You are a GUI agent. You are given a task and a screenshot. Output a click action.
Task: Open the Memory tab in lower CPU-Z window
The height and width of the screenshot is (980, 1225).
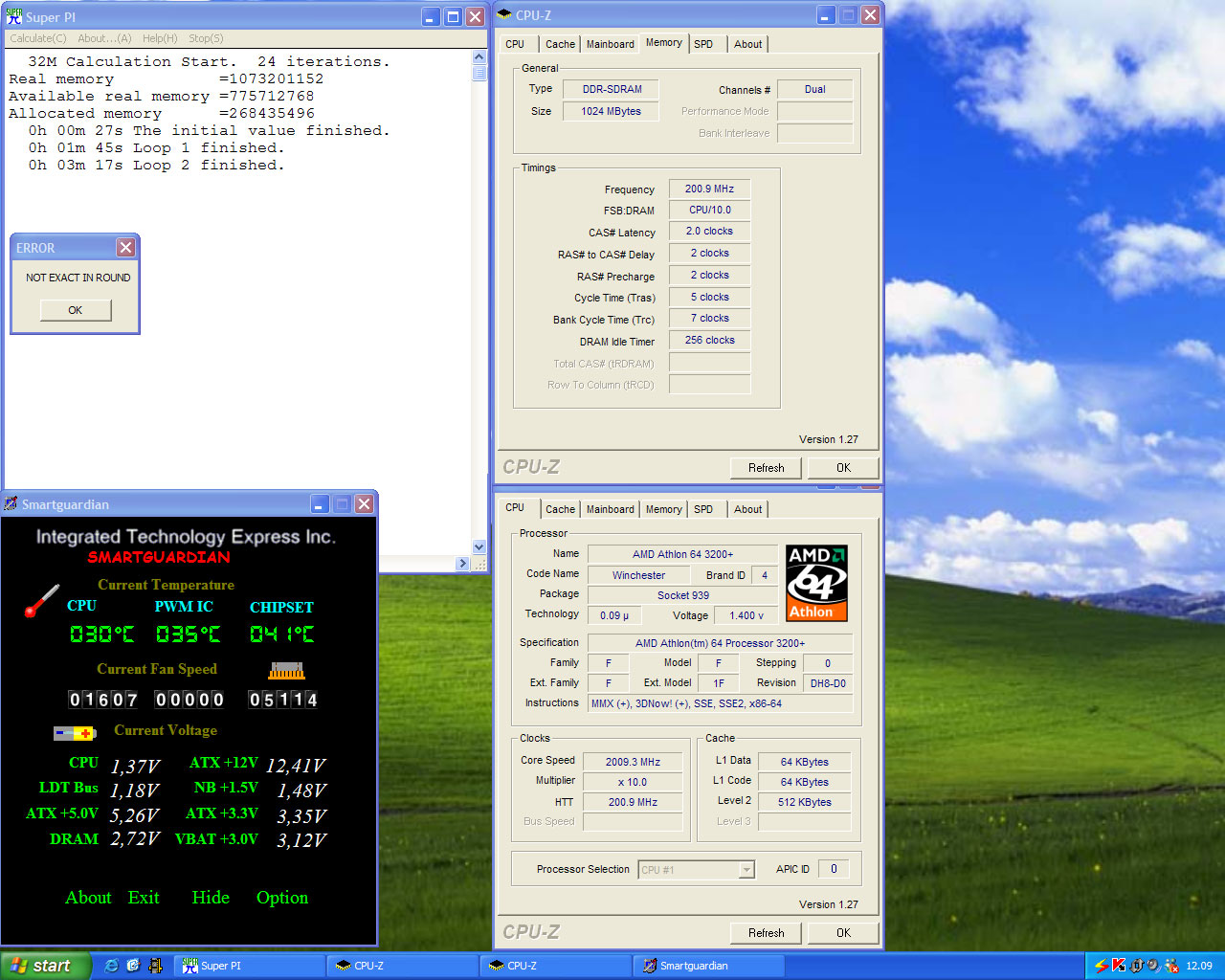coord(663,509)
